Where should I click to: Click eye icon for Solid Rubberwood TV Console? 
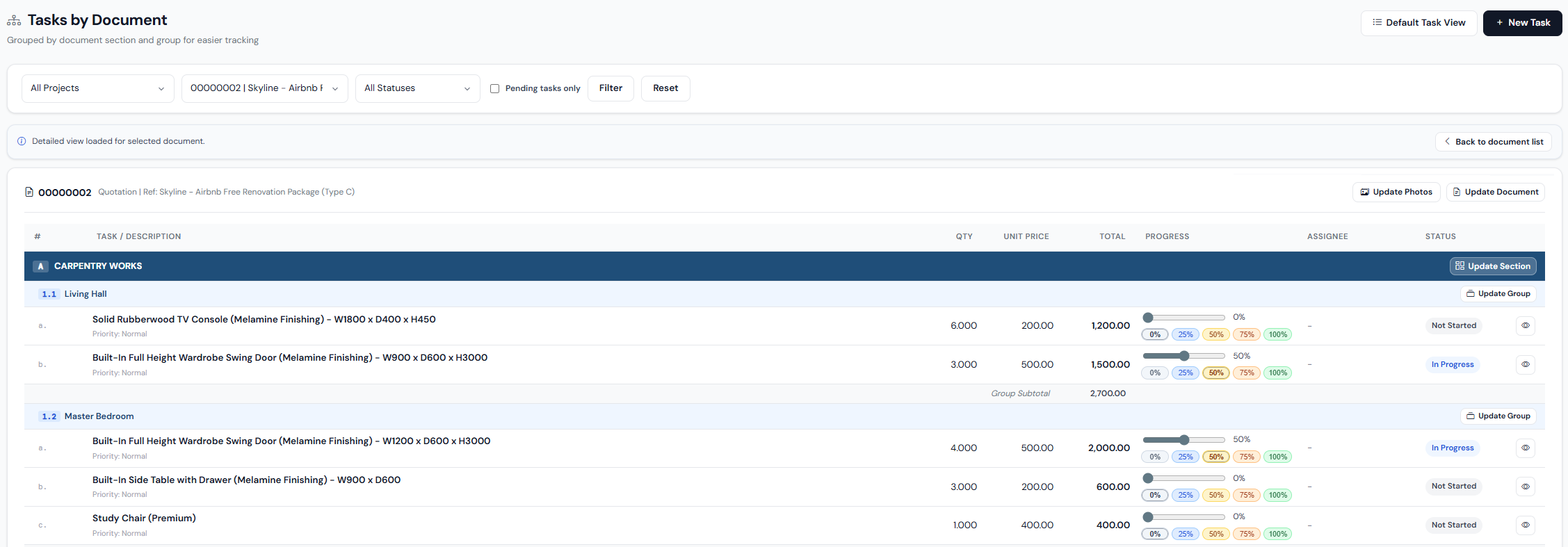(1525, 325)
